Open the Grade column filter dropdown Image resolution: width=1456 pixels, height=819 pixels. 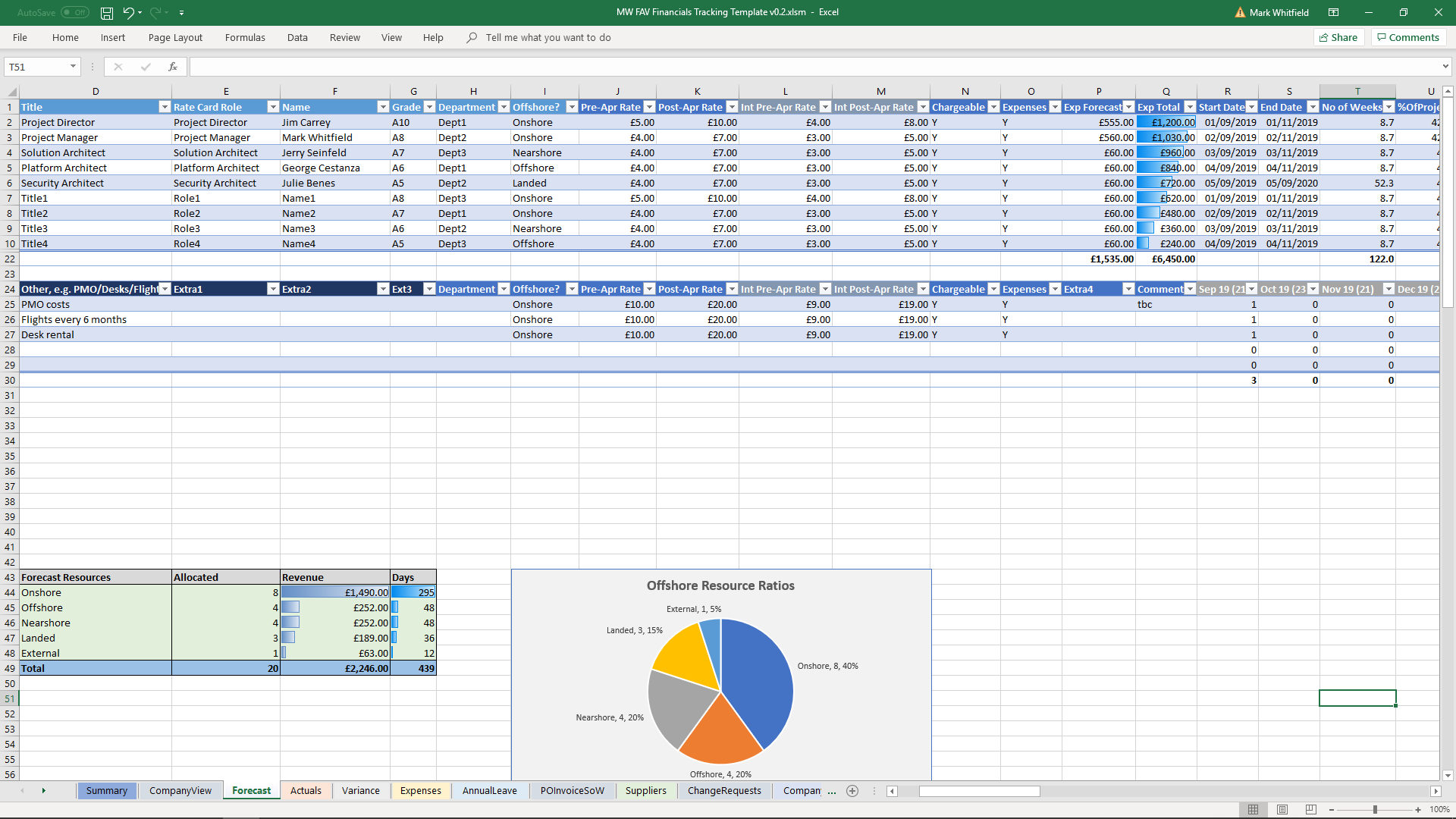pyautogui.click(x=429, y=107)
